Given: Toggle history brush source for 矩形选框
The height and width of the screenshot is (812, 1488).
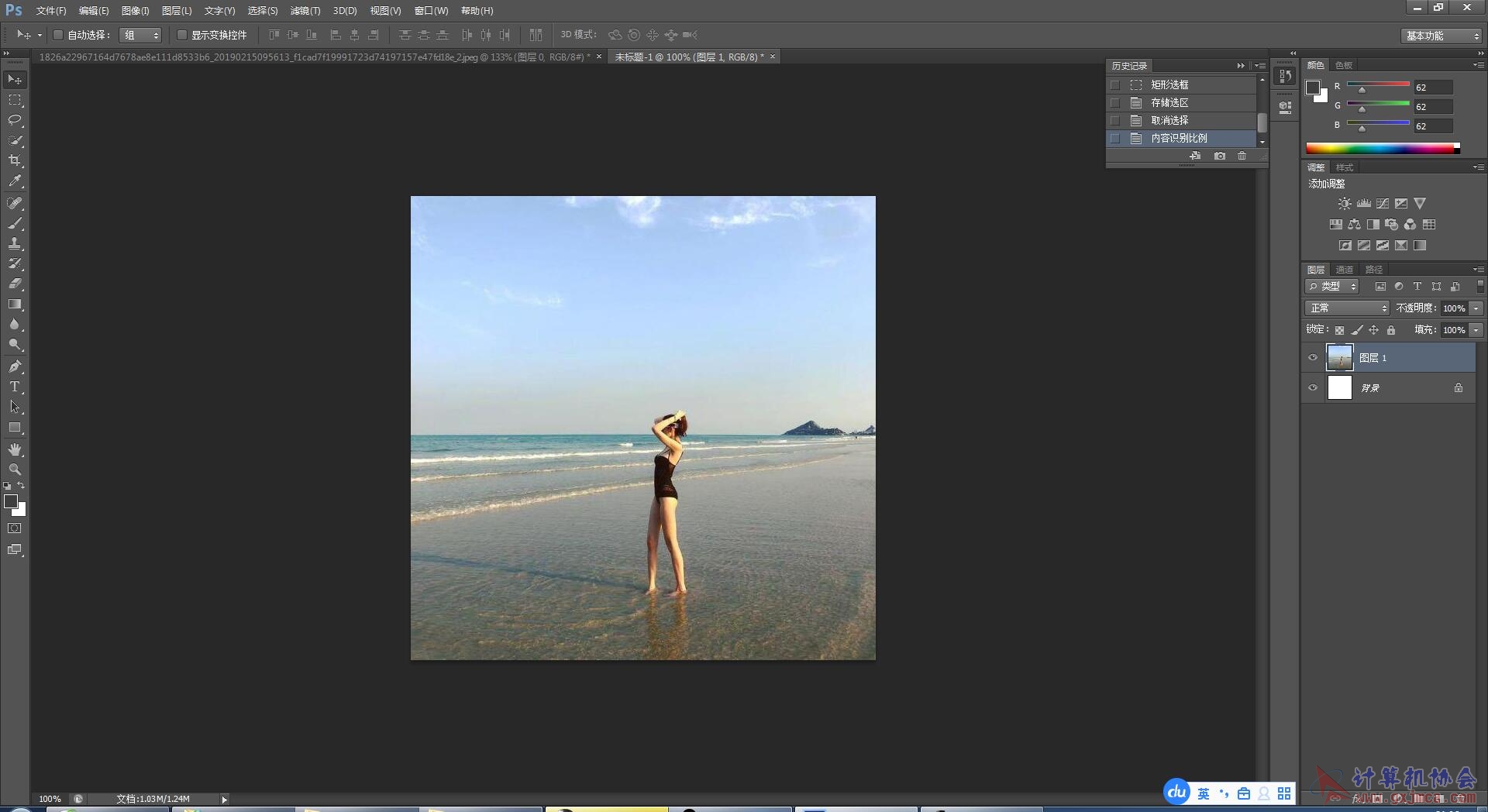Looking at the screenshot, I should pyautogui.click(x=1115, y=84).
